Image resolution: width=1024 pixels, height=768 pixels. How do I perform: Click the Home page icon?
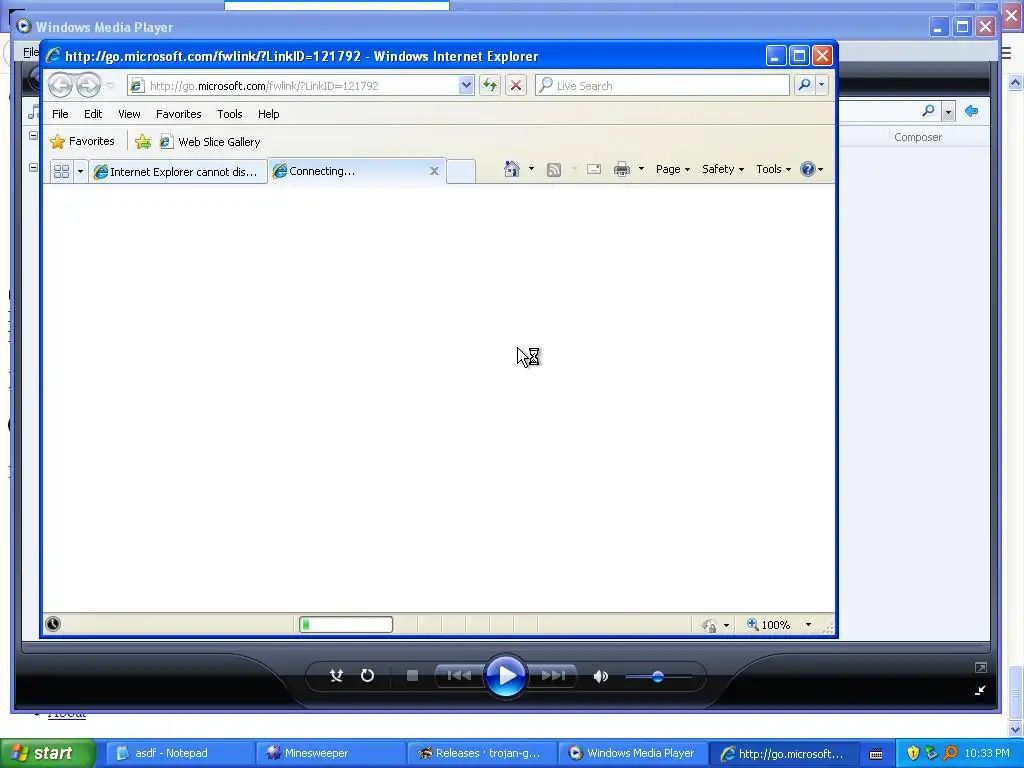pos(512,169)
